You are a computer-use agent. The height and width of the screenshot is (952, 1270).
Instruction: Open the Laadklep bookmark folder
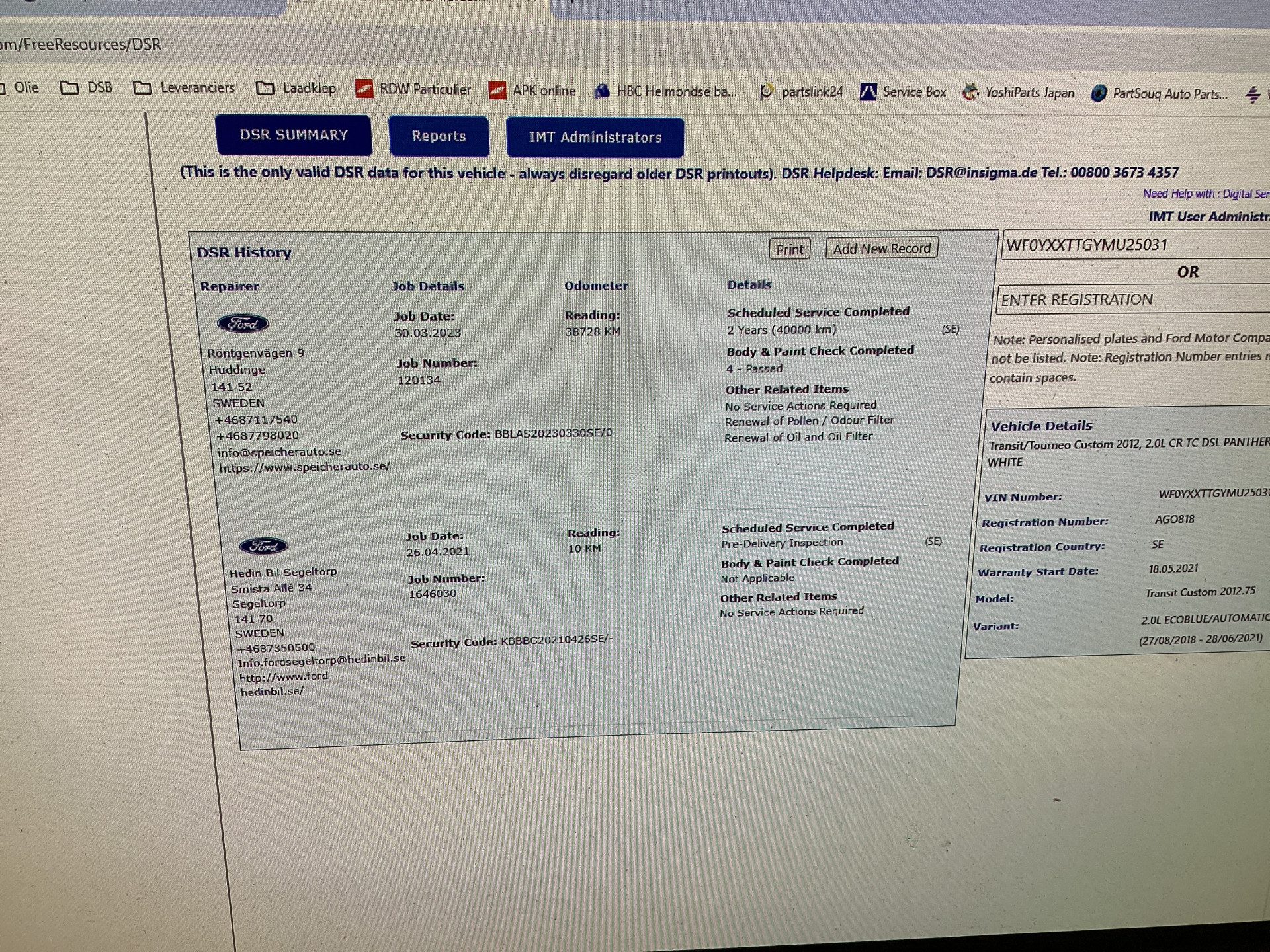[x=296, y=88]
